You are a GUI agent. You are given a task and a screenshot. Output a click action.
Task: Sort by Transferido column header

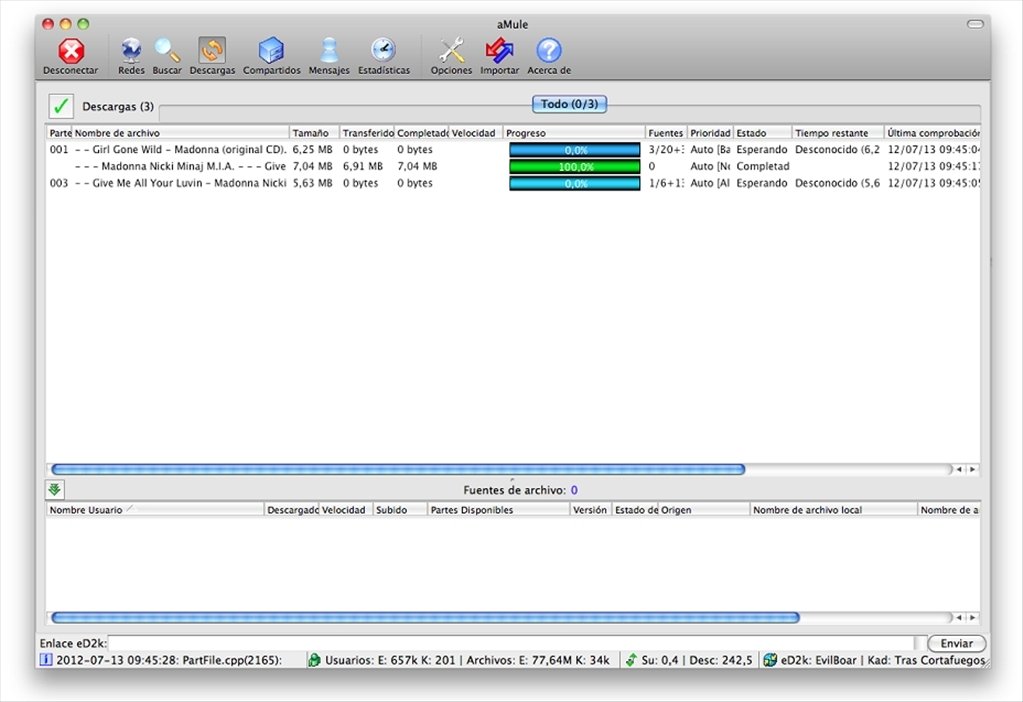coord(367,132)
